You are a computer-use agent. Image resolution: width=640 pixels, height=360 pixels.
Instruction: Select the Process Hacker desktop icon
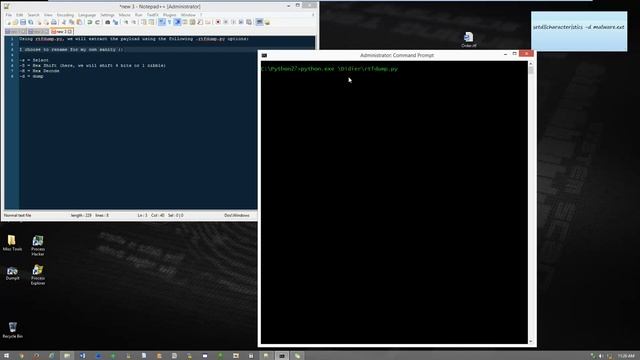(x=38, y=245)
